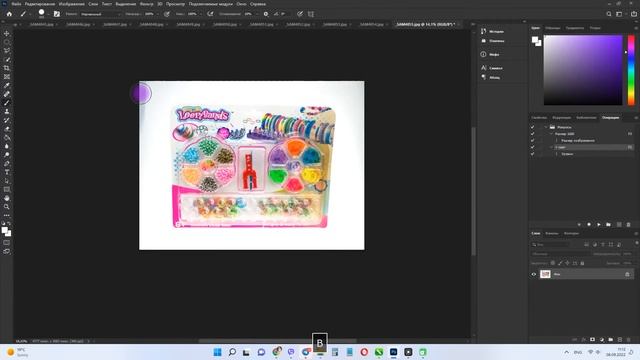Open flow value dropdown arrow
Screen dimensions: 640x360
(200, 14)
